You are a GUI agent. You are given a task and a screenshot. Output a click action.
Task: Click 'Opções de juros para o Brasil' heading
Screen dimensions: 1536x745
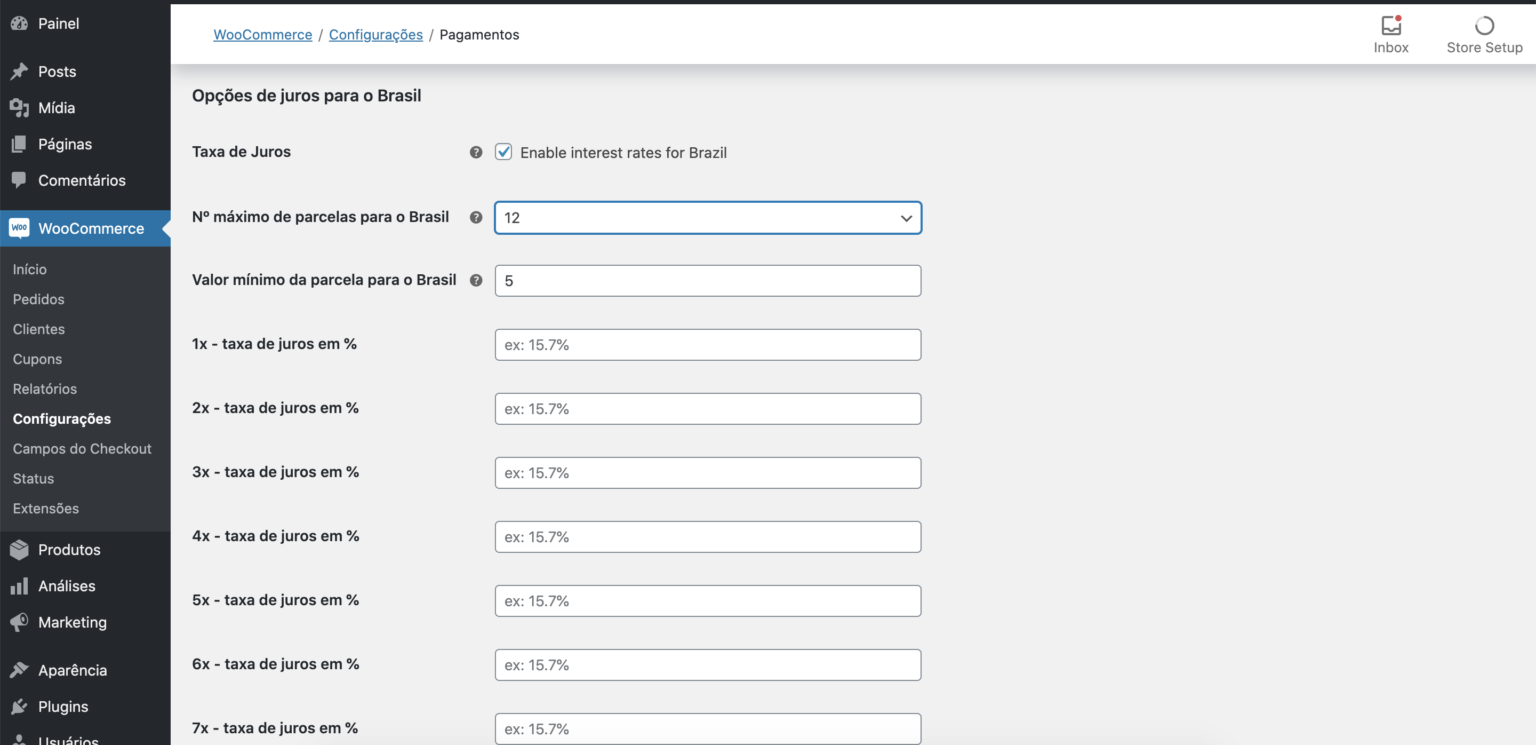point(307,96)
